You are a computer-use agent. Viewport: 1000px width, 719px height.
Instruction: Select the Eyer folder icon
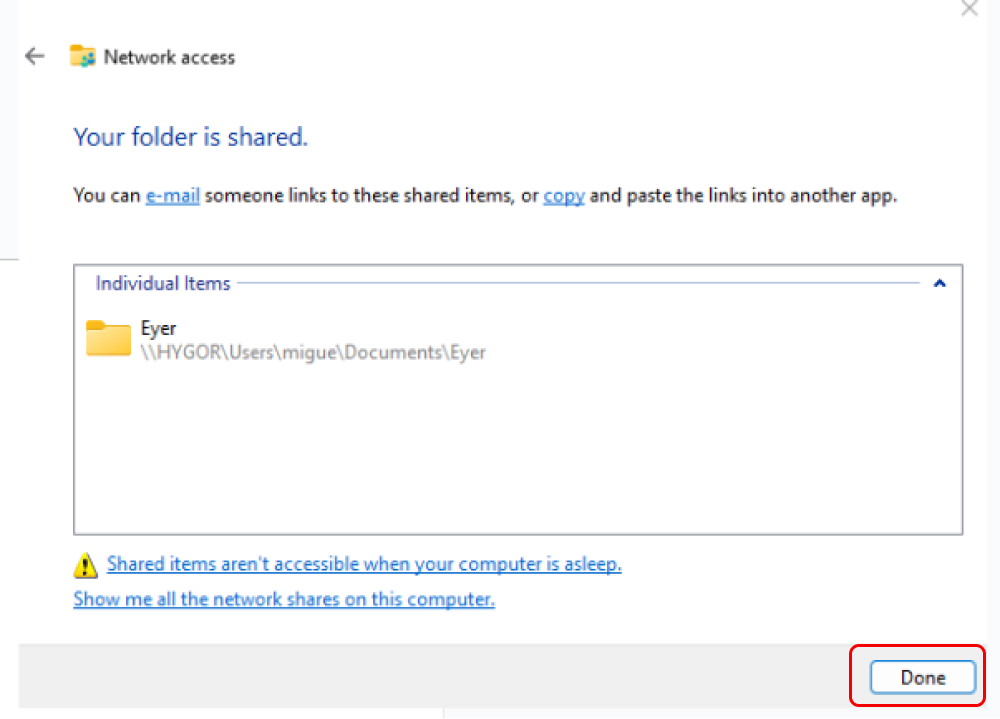coord(108,338)
